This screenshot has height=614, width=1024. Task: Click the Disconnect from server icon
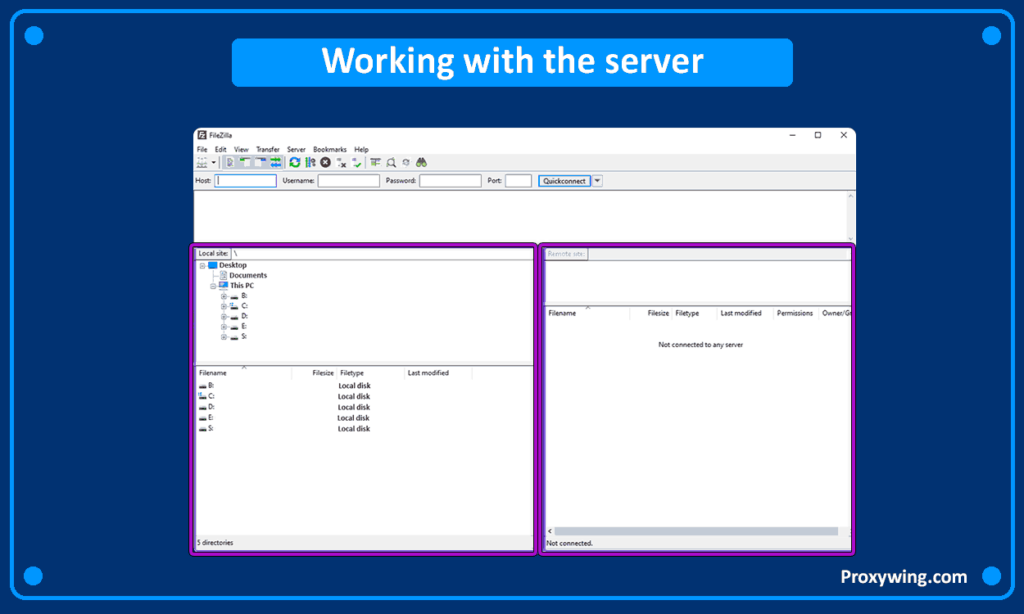[x=341, y=163]
